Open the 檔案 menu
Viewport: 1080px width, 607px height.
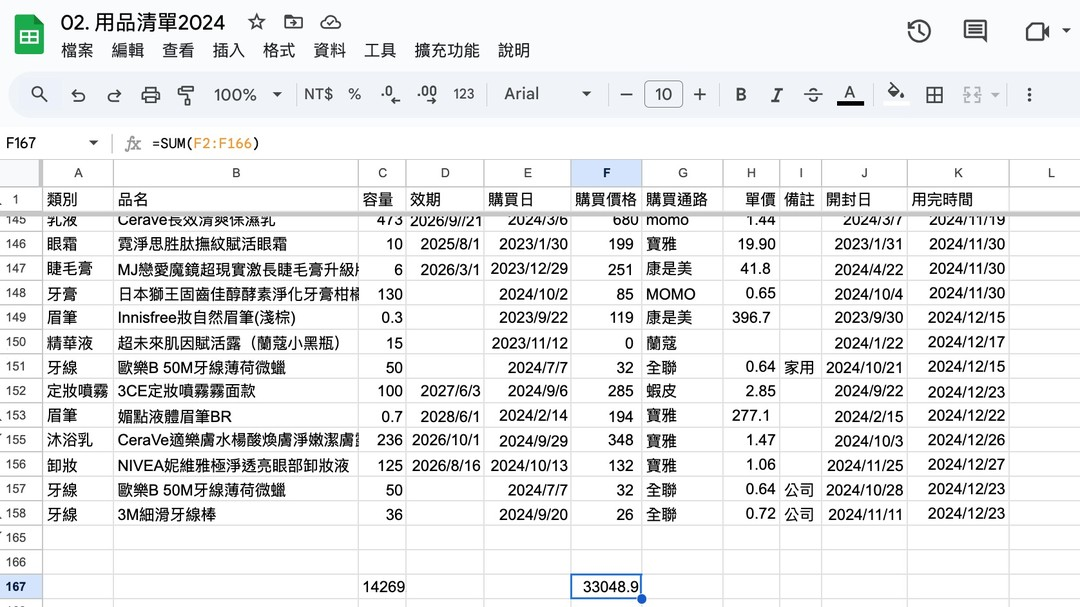pyautogui.click(x=77, y=50)
